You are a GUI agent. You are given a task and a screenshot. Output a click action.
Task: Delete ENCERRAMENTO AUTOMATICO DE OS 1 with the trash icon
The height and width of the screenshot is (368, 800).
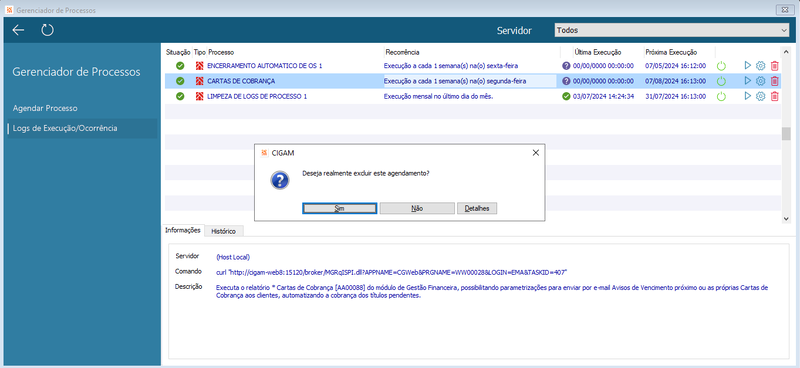click(774, 65)
